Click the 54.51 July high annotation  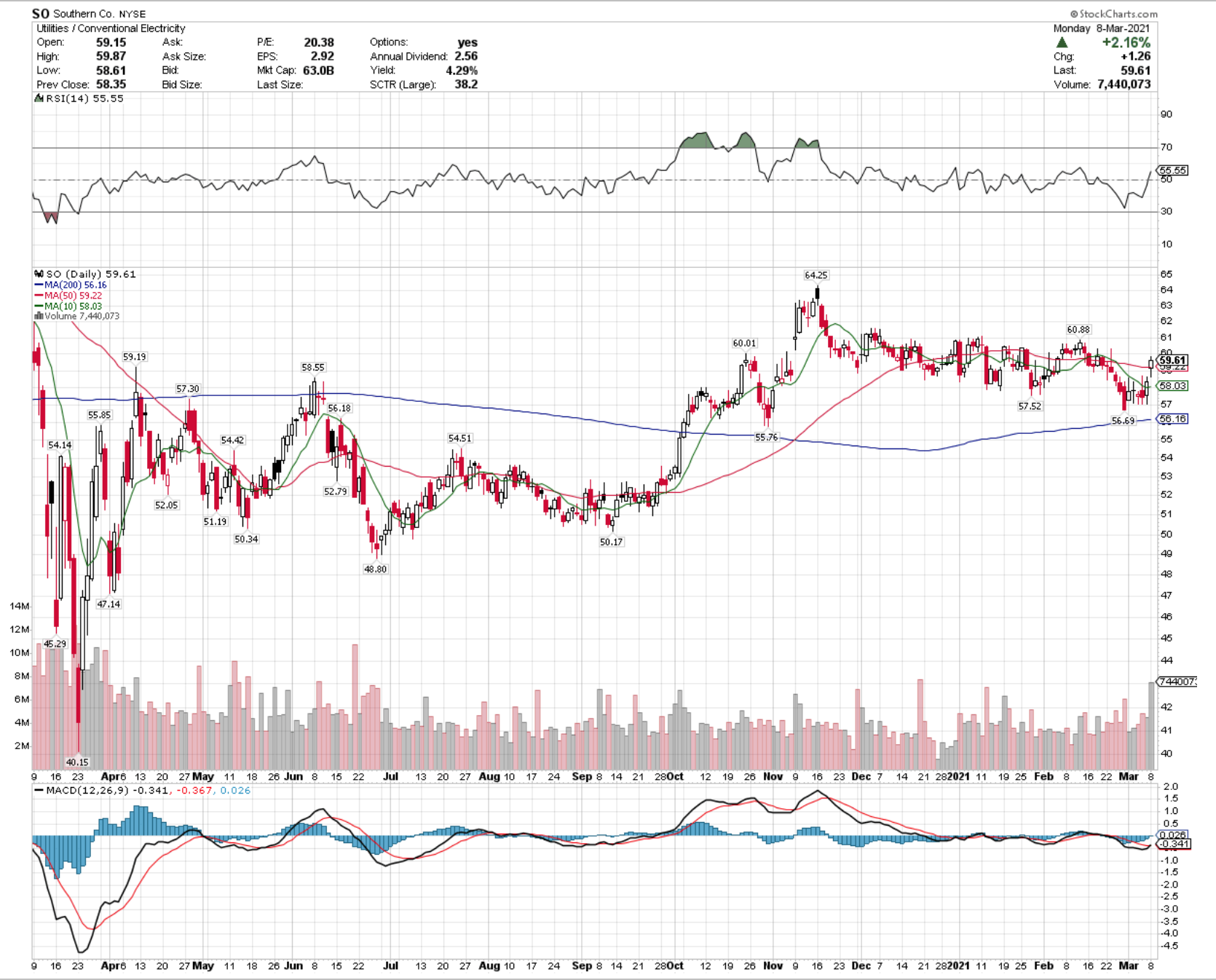point(459,438)
